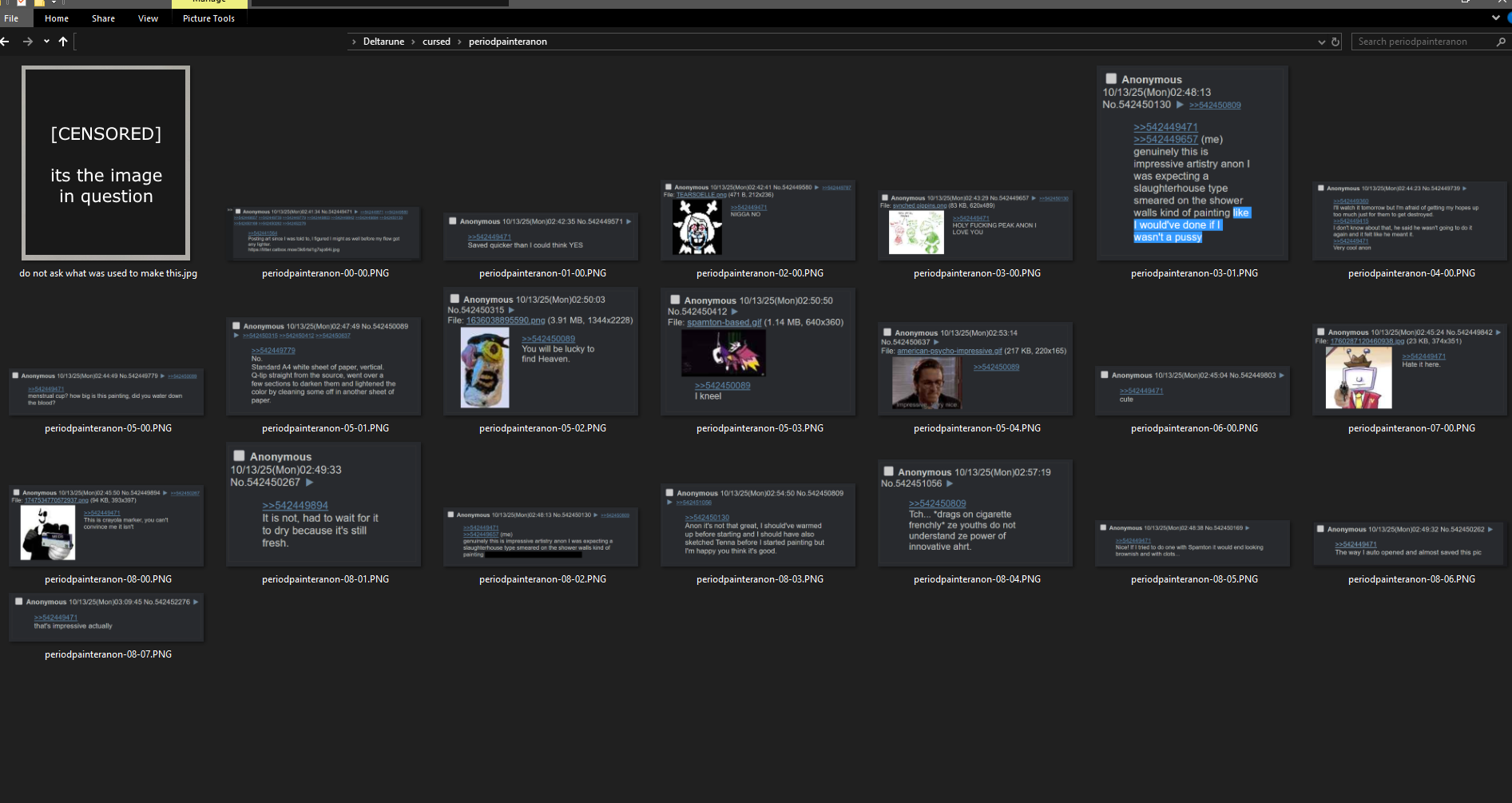Screen dimensions: 1512x803
Task: Open the Customize Quick Access Toolbar dropdown
Action: click(54, 2)
